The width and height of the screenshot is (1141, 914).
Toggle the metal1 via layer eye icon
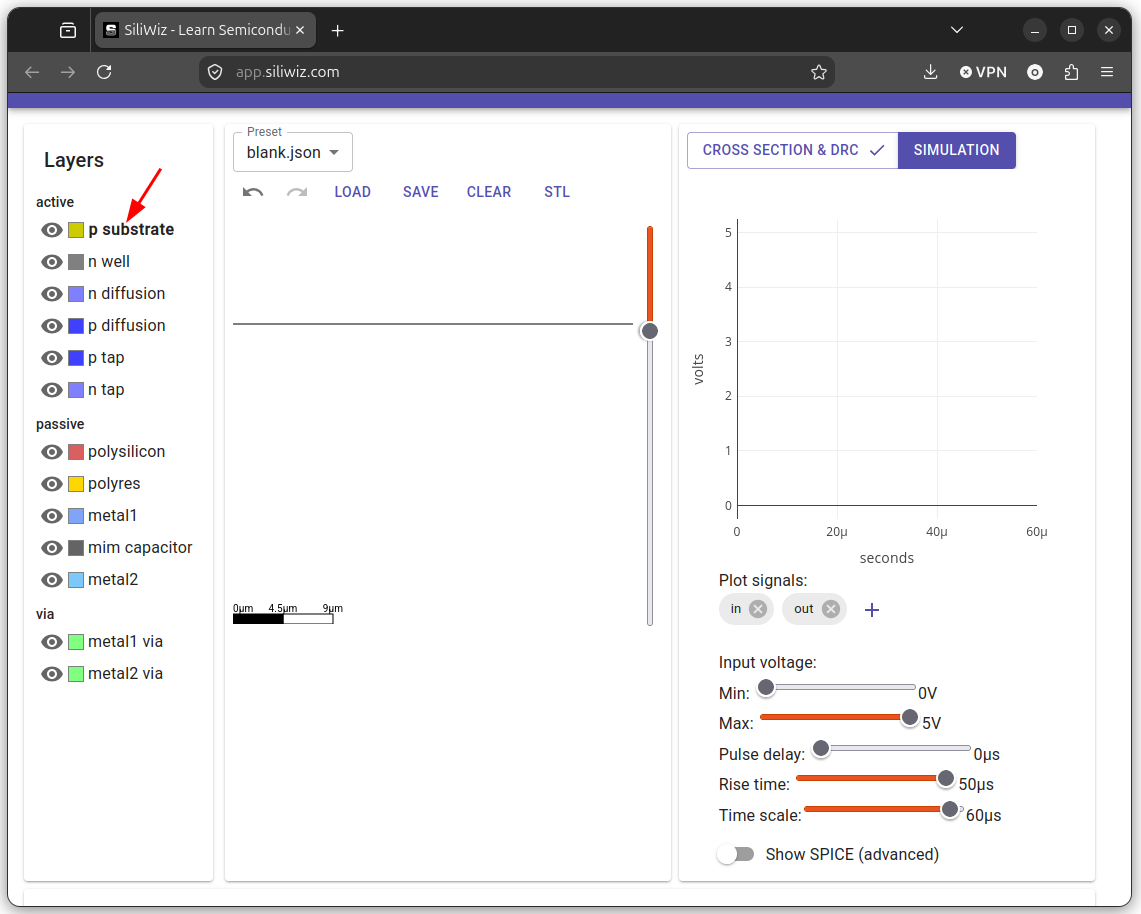point(51,642)
